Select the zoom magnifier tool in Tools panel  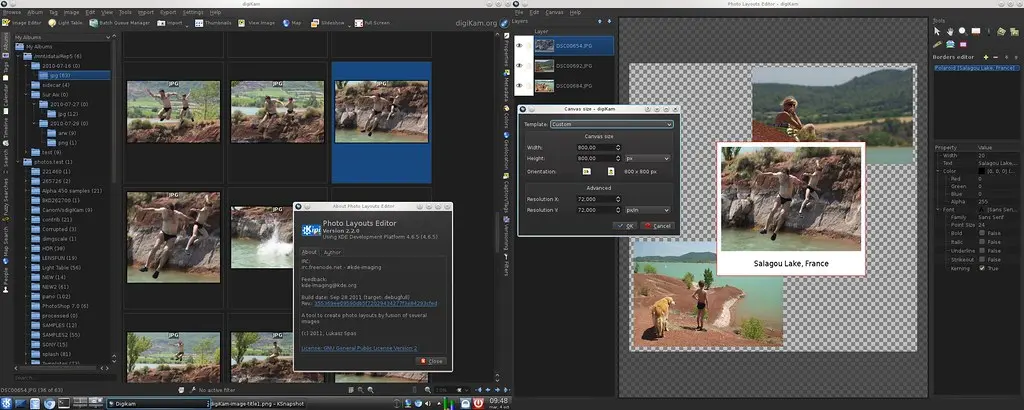(963, 31)
